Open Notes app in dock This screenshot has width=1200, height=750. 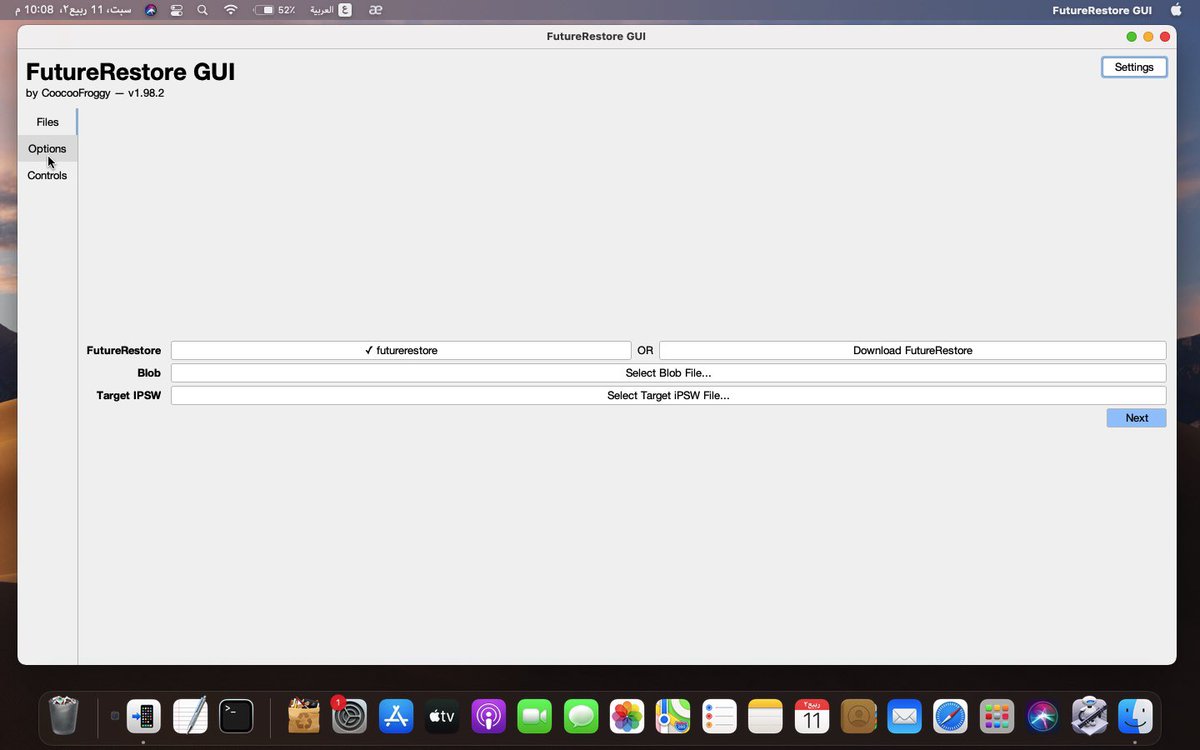765,716
